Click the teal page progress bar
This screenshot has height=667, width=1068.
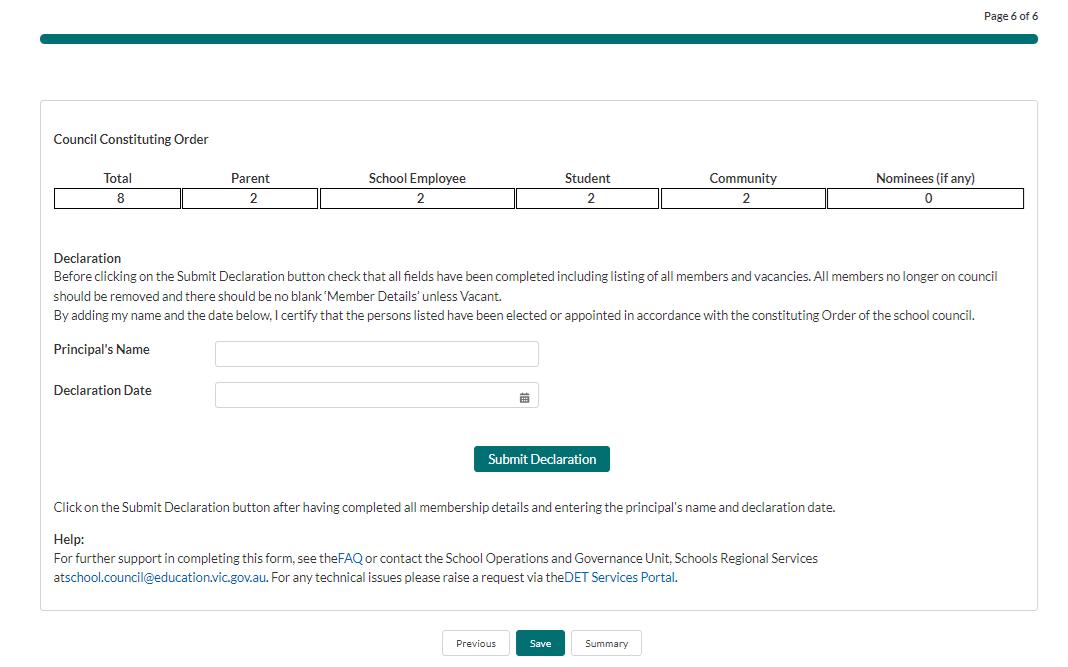[x=538, y=39]
